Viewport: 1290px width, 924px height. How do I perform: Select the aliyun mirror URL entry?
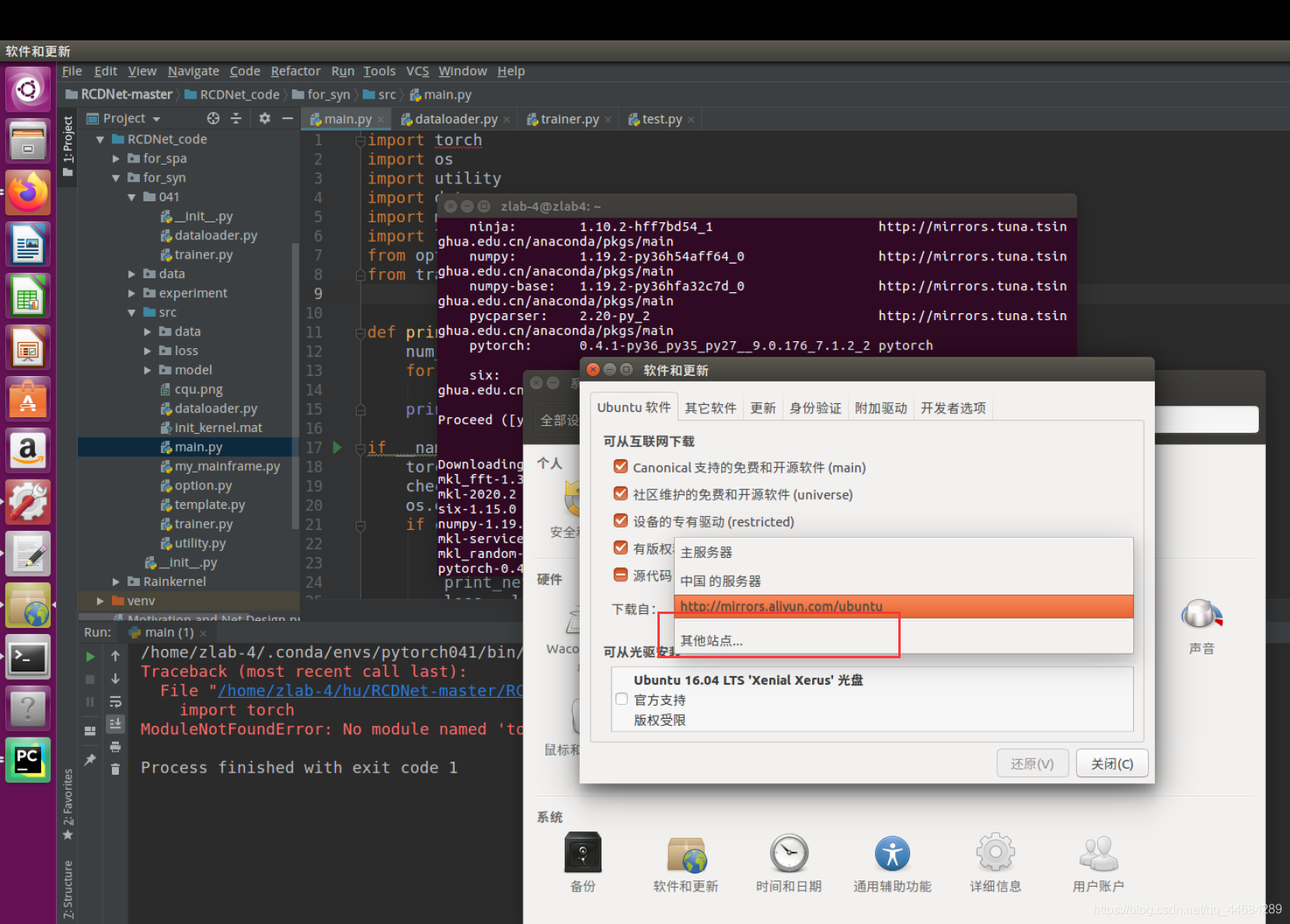904,606
